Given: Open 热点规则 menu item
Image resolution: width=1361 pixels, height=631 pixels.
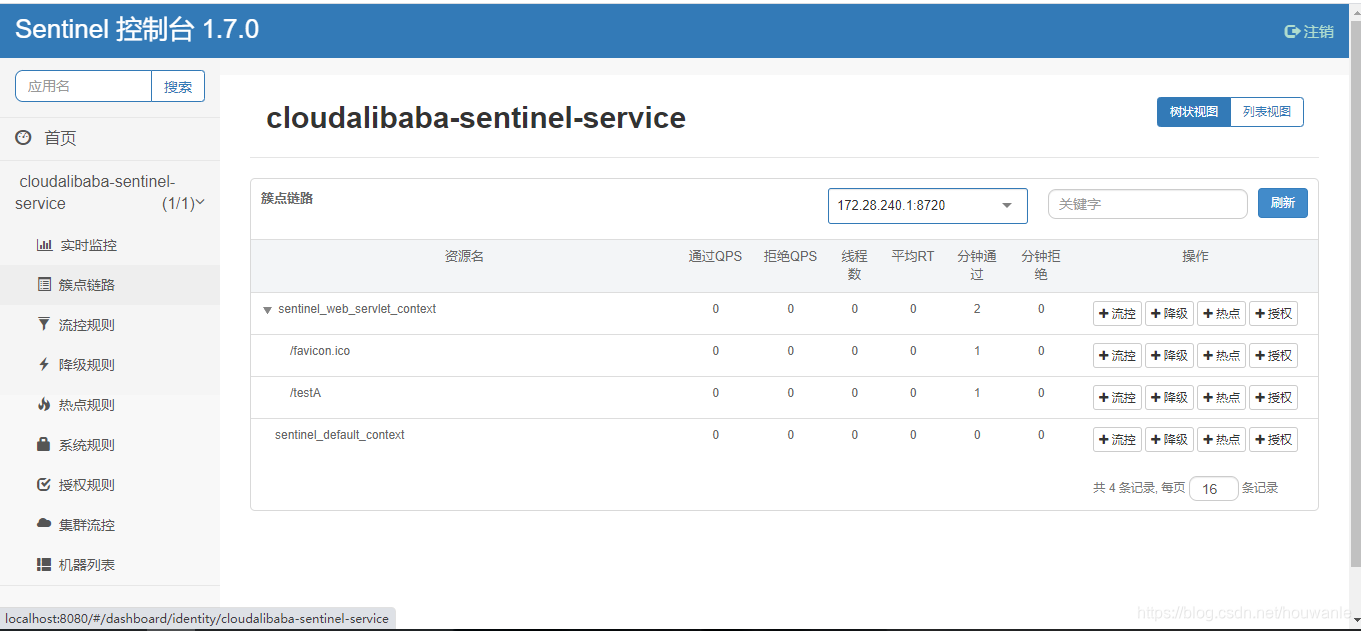Looking at the screenshot, I should pyautogui.click(x=110, y=405).
